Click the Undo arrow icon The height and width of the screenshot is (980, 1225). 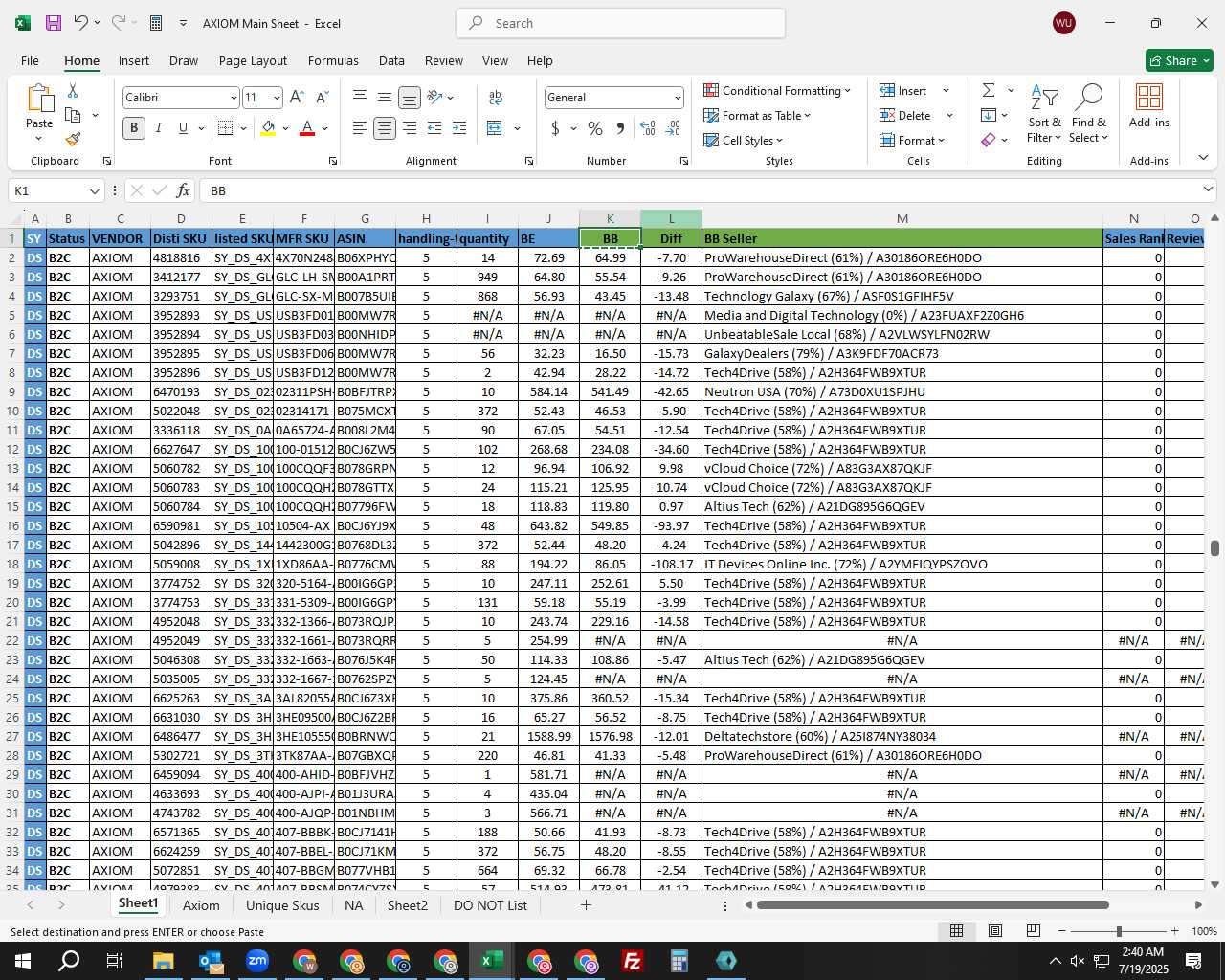coord(81,23)
